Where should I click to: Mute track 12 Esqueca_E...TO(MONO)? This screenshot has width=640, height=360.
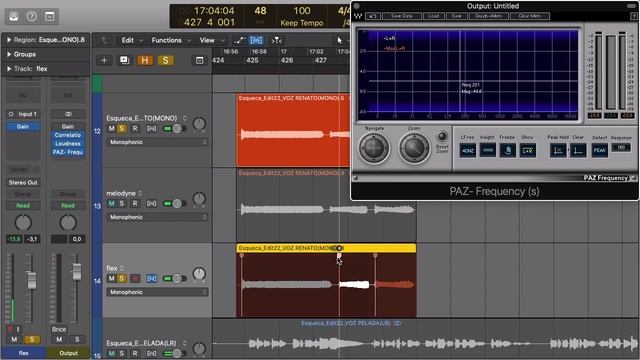click(111, 129)
